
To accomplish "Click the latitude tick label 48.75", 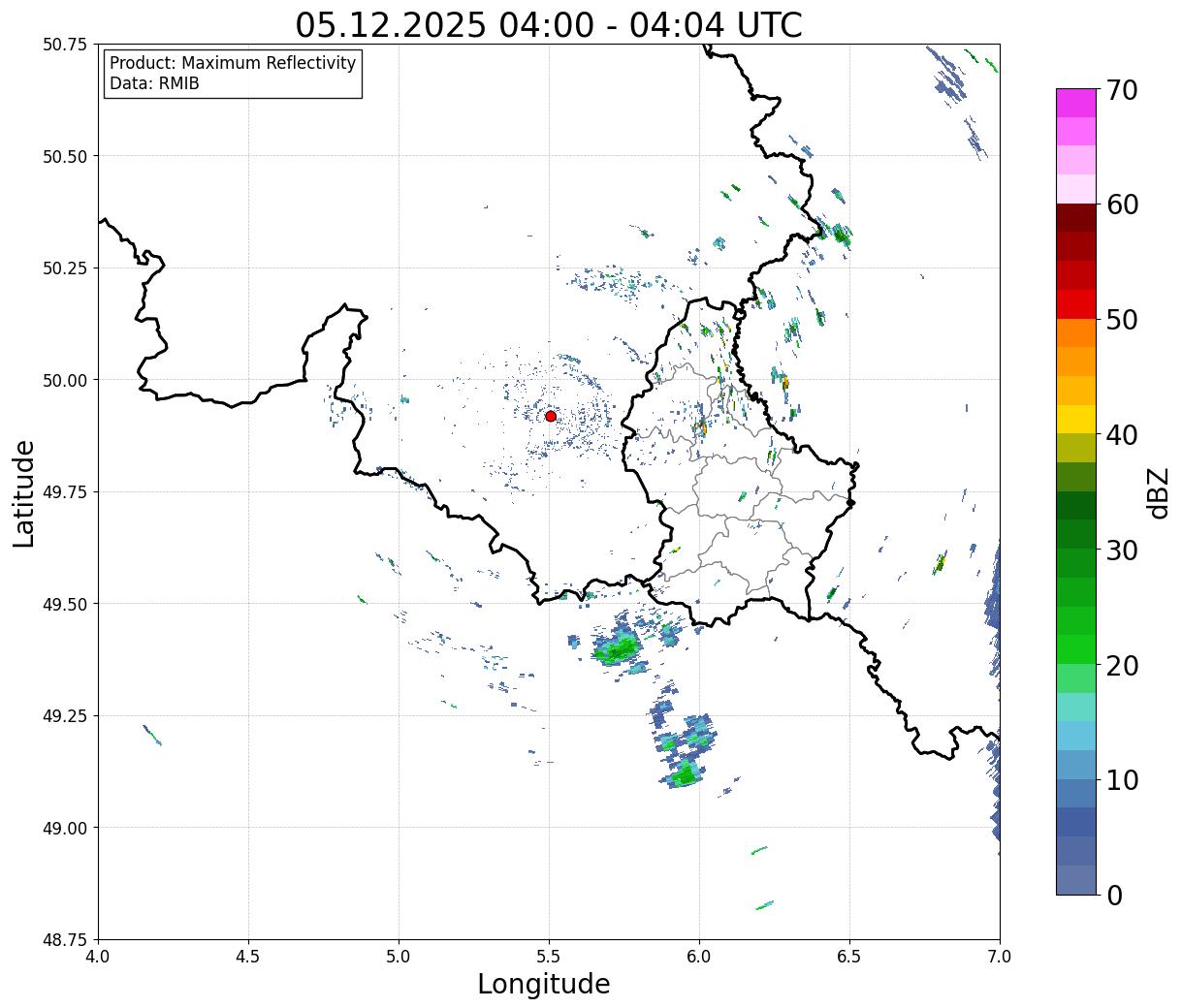I will [x=65, y=939].
